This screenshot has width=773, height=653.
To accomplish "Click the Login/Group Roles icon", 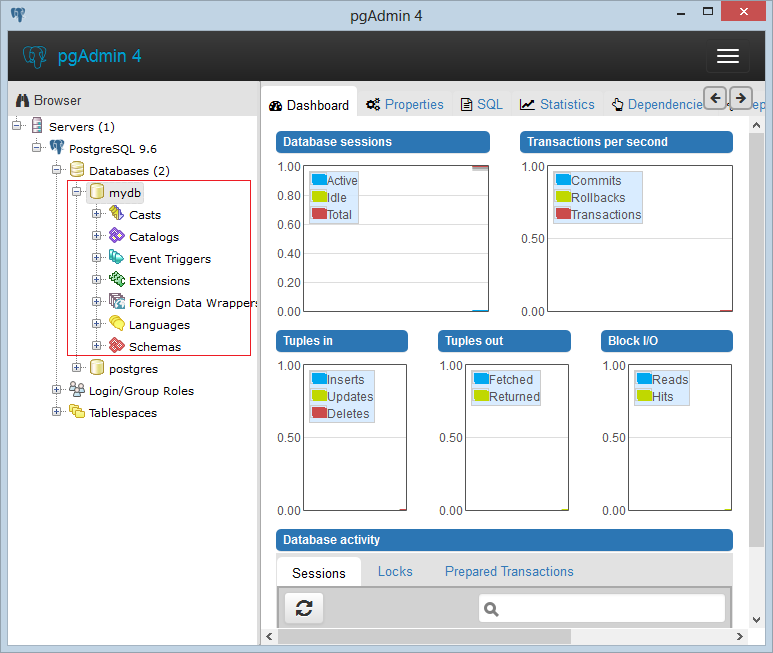I will pyautogui.click(x=76, y=389).
